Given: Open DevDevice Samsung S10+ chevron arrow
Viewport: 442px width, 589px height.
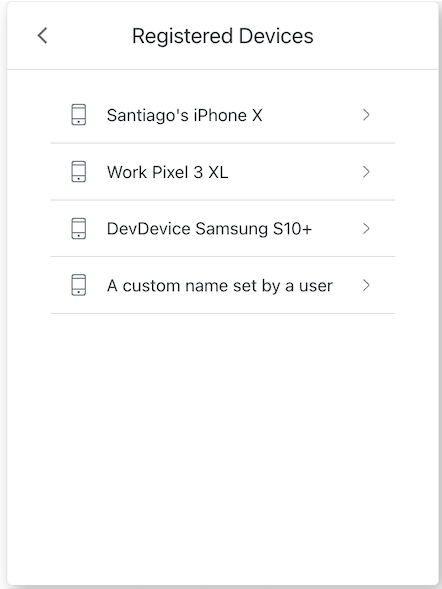Looking at the screenshot, I should 366,228.
